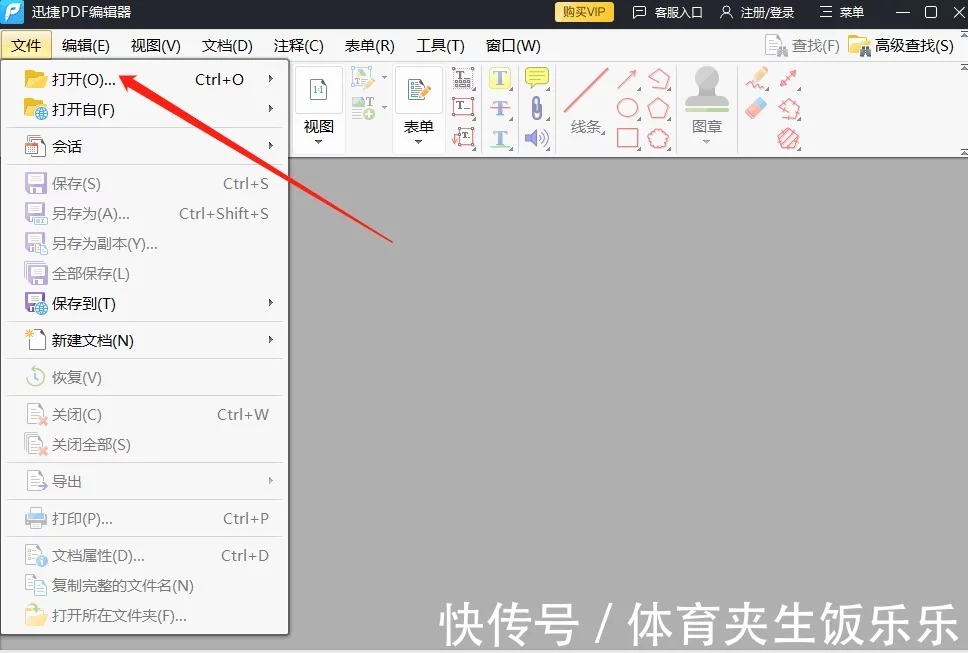
Task: Select the text box tool
Action: (x=463, y=107)
